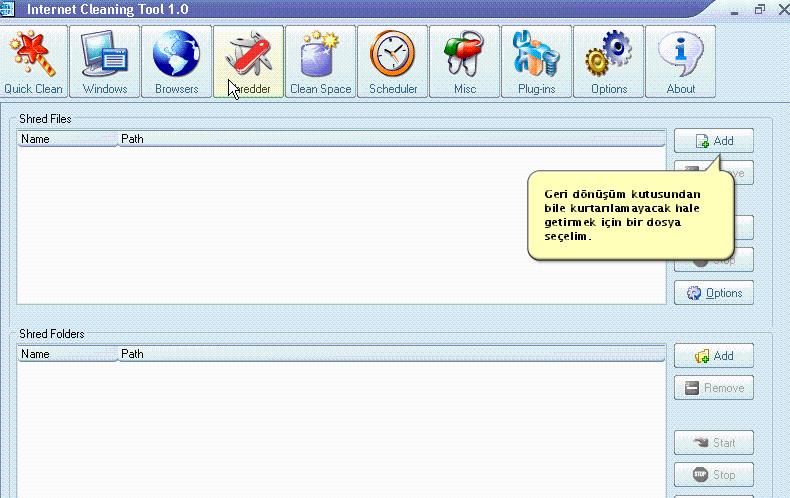
Task: Sort Shred Files by Name column
Action: click(x=68, y=139)
